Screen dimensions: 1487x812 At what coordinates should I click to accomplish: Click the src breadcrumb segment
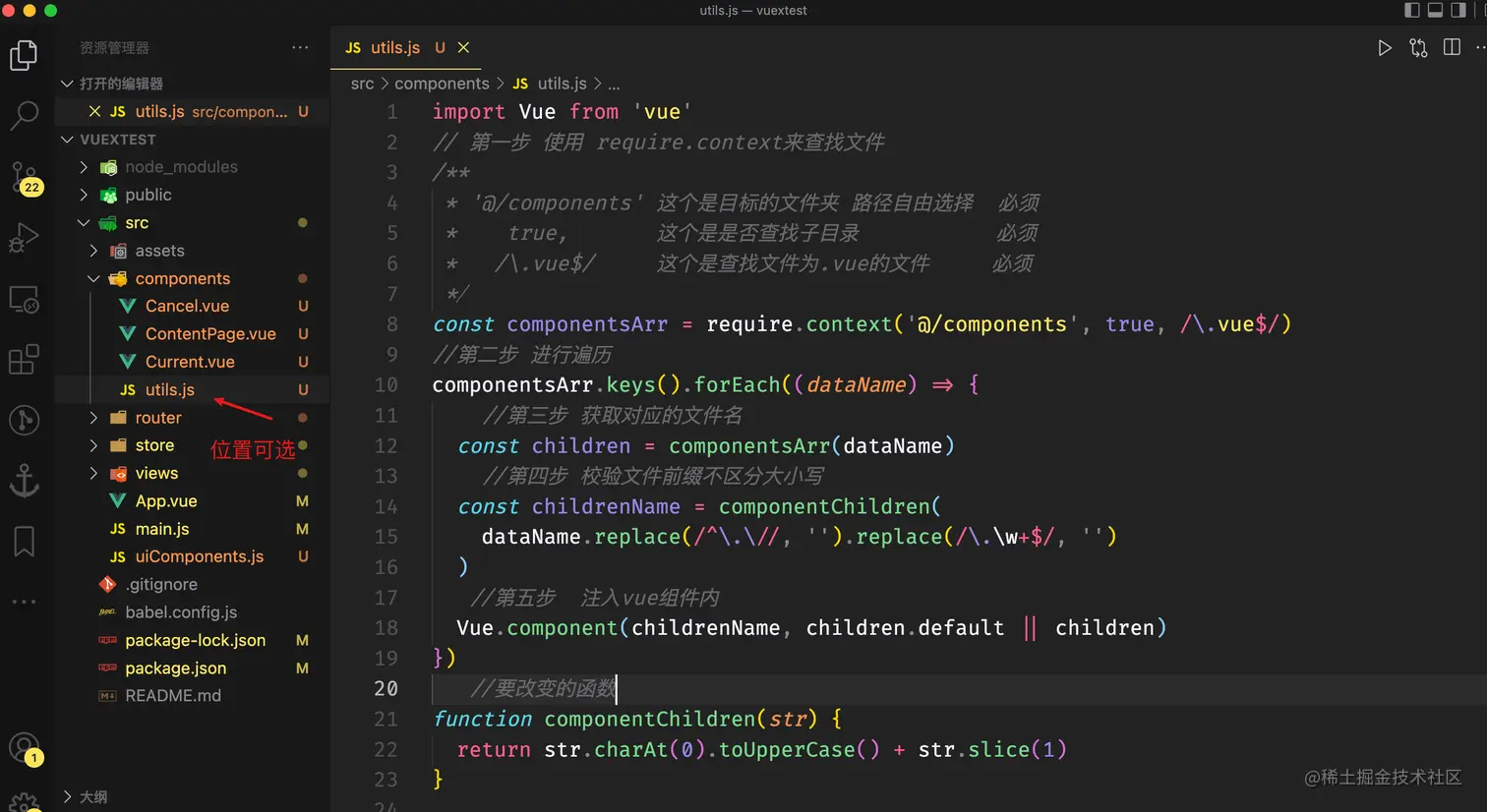(x=362, y=84)
